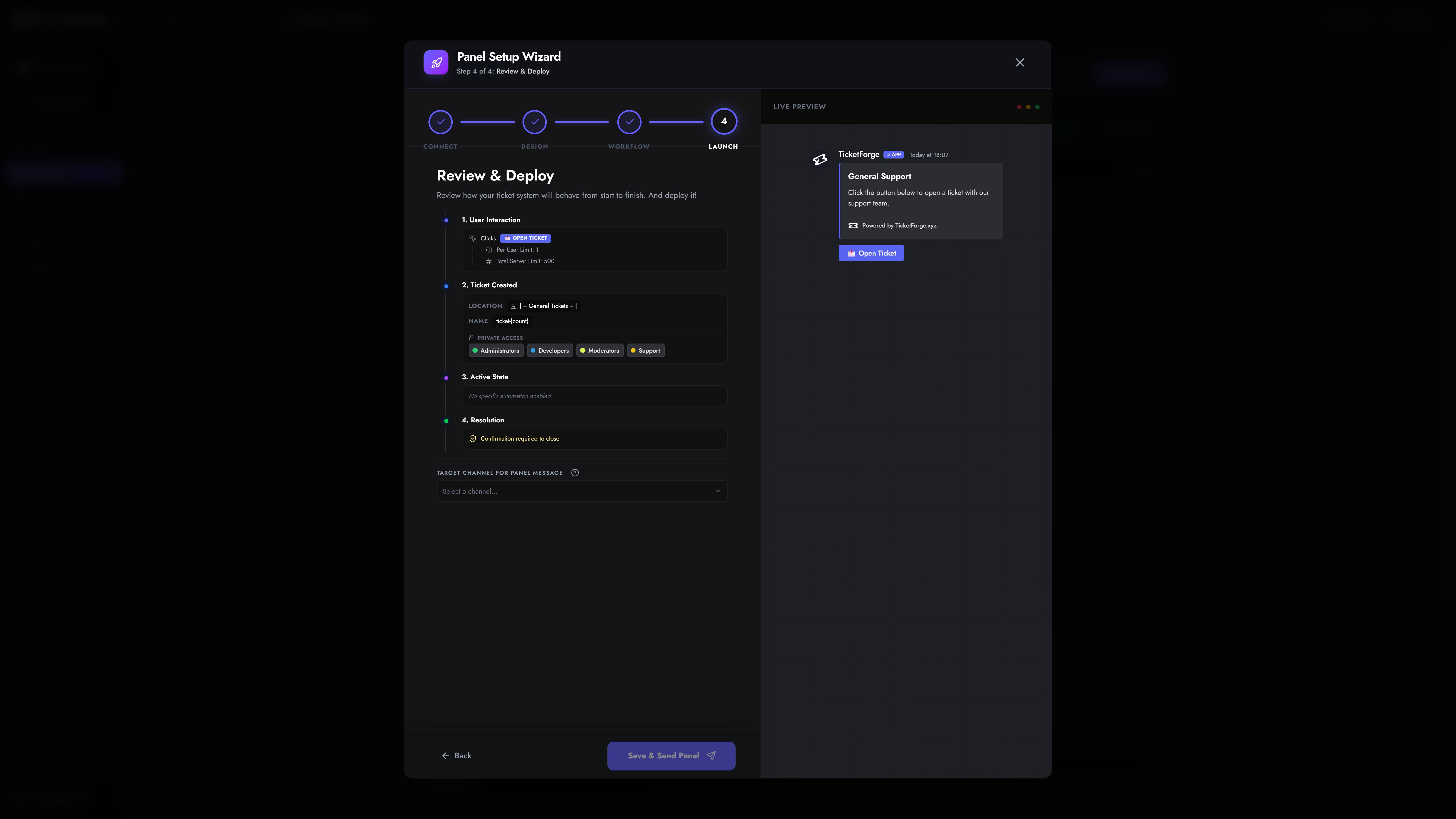Click the confirmation shield icon
Image resolution: width=1456 pixels, height=819 pixels.
click(x=472, y=439)
